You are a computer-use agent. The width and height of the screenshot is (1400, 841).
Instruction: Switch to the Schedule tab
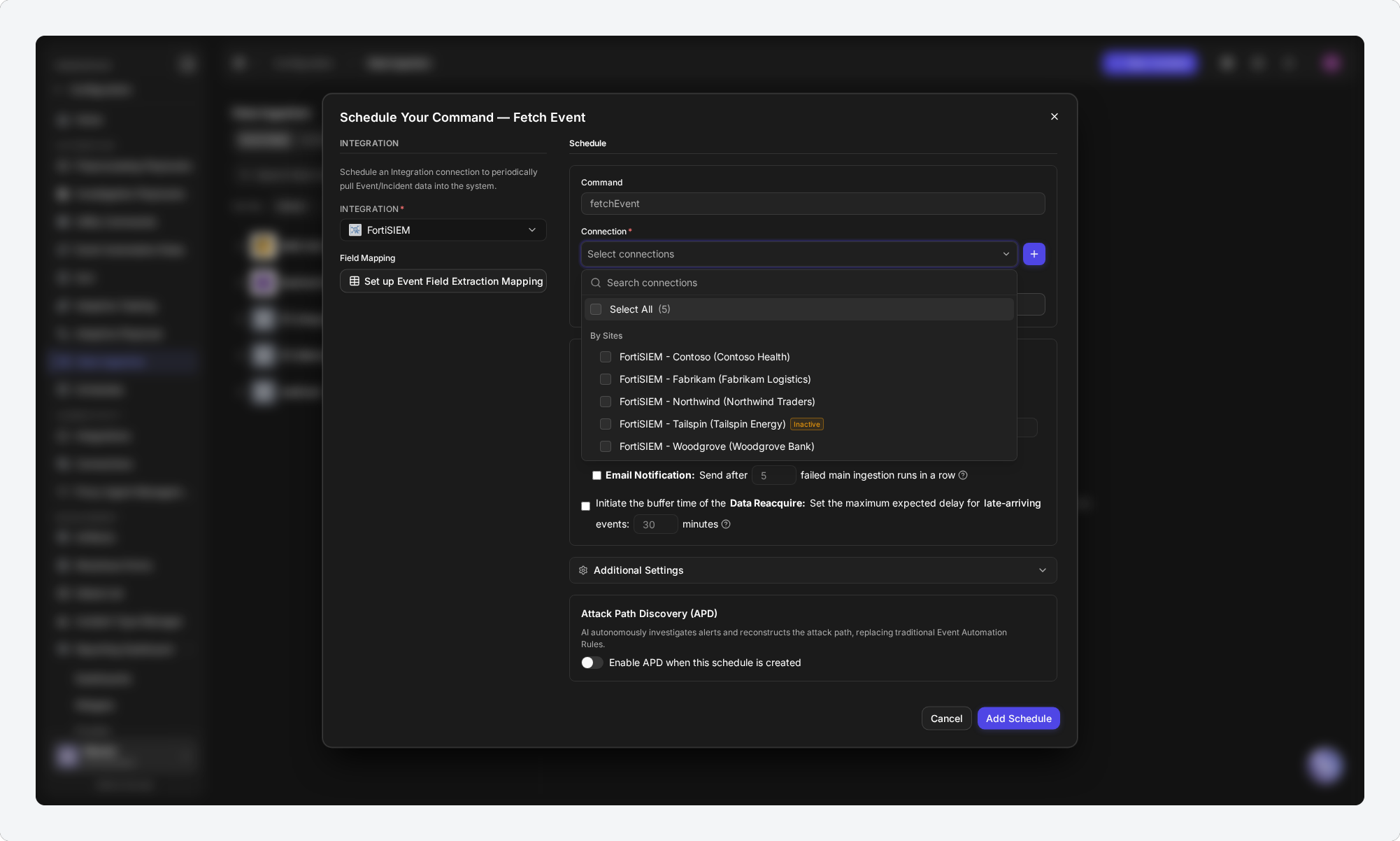(587, 143)
